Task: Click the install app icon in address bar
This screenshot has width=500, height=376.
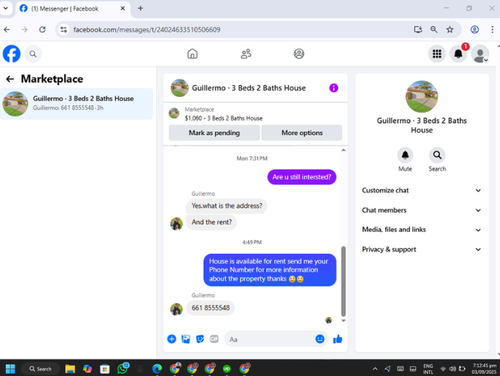Action: click(418, 30)
